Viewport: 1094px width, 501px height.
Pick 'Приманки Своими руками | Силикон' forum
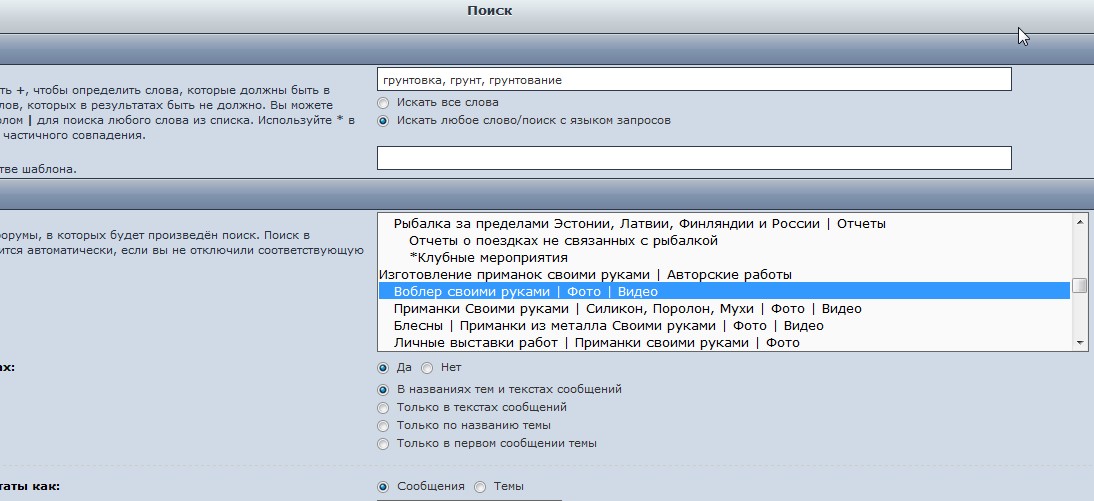(x=627, y=308)
